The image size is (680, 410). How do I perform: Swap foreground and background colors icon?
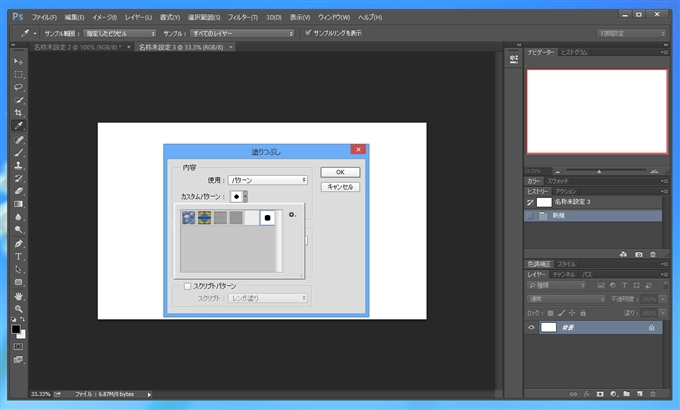(x=22, y=319)
